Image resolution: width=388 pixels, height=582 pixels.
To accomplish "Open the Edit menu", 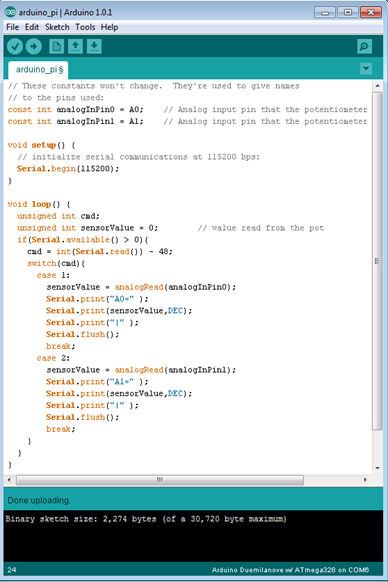I will [x=32, y=27].
